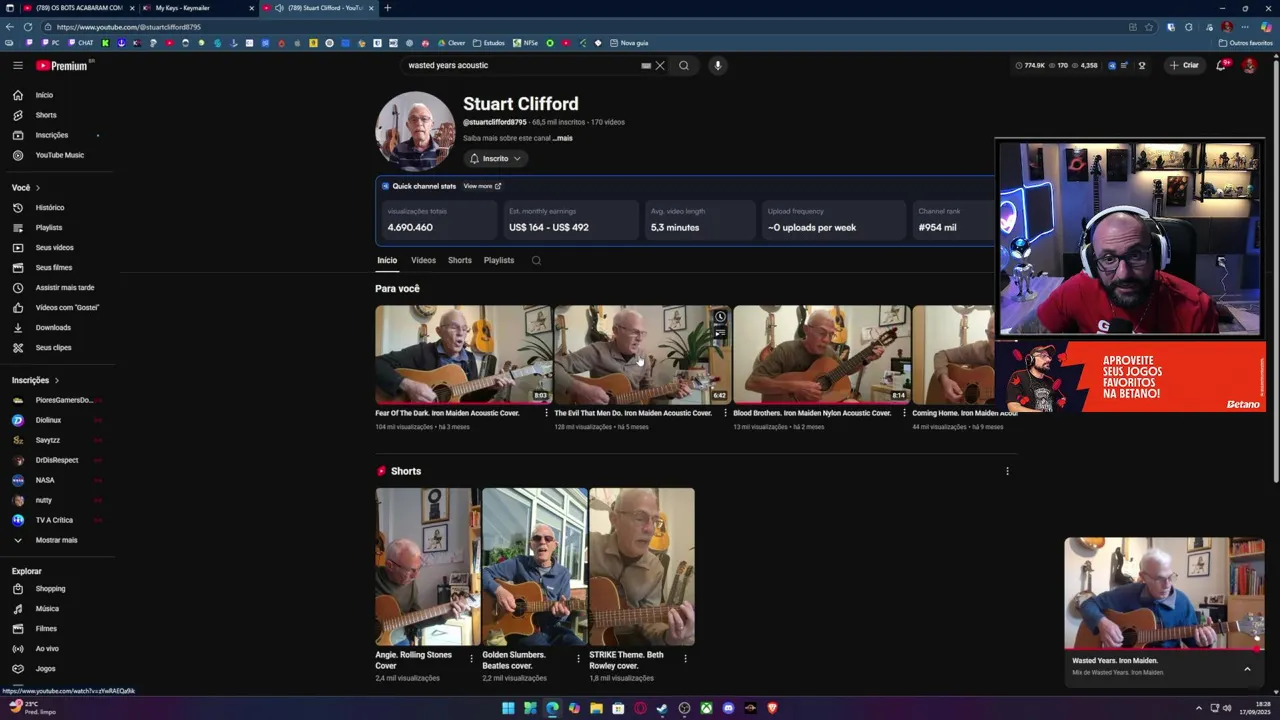Open Discord from the taskbar

click(728, 708)
